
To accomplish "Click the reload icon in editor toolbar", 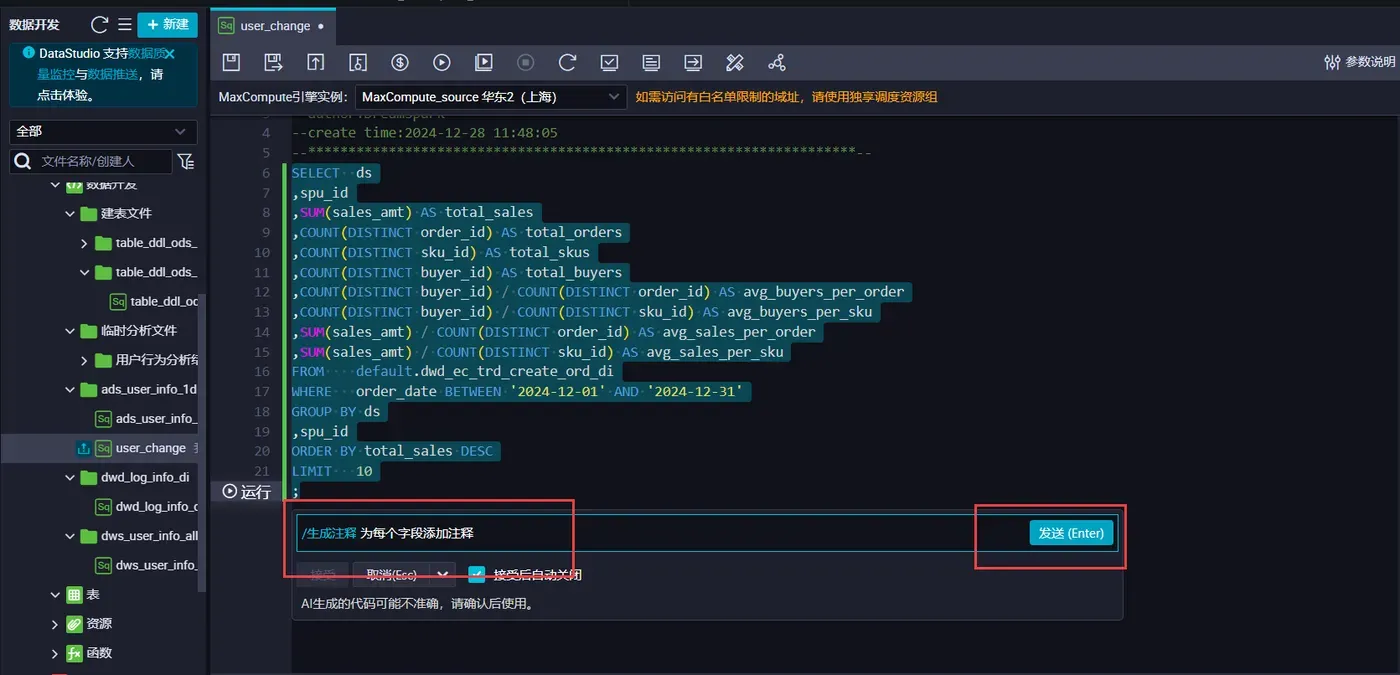I will 567,62.
